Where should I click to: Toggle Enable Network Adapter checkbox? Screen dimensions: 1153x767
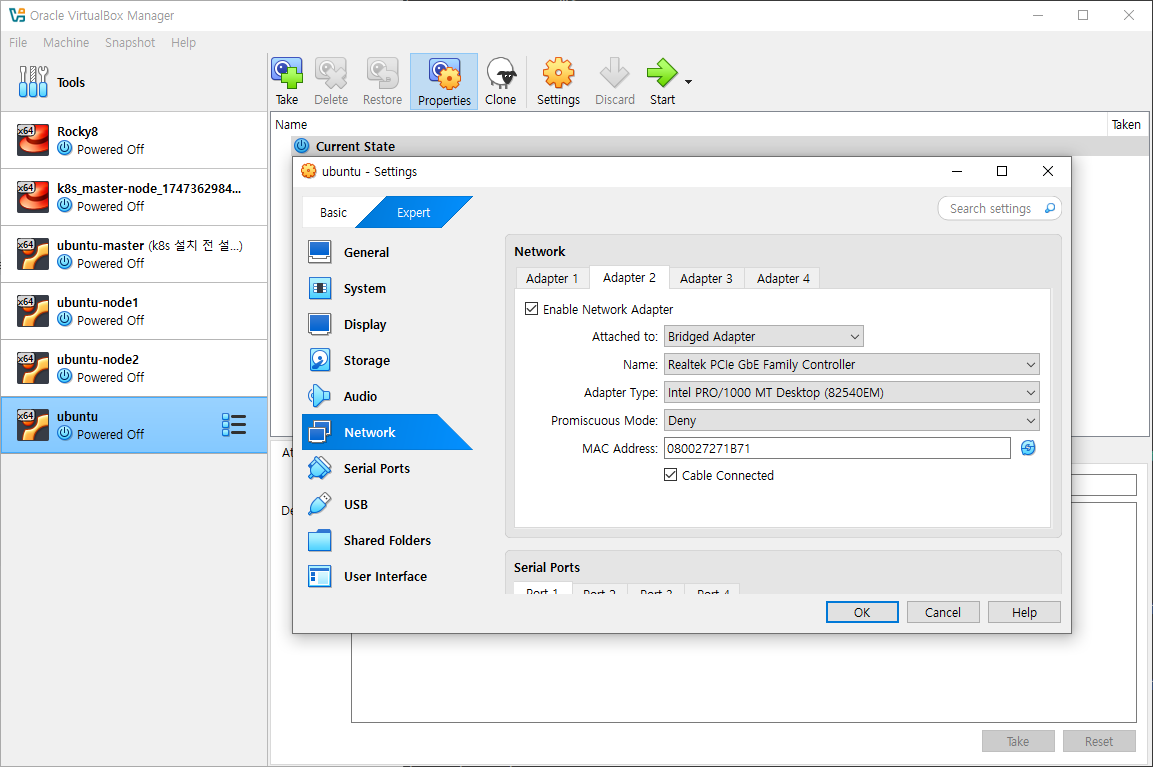coord(532,309)
